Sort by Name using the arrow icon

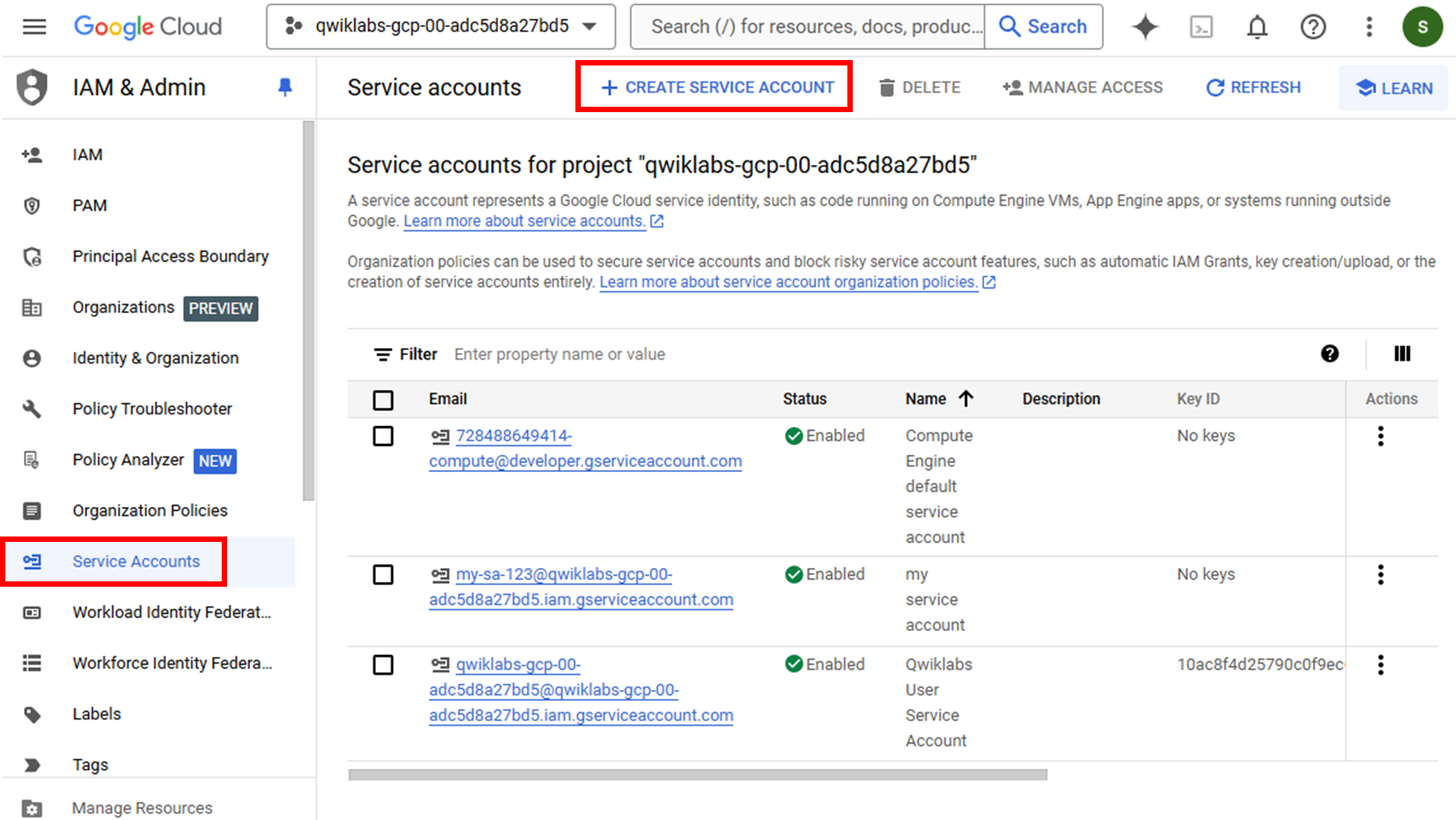tap(966, 398)
